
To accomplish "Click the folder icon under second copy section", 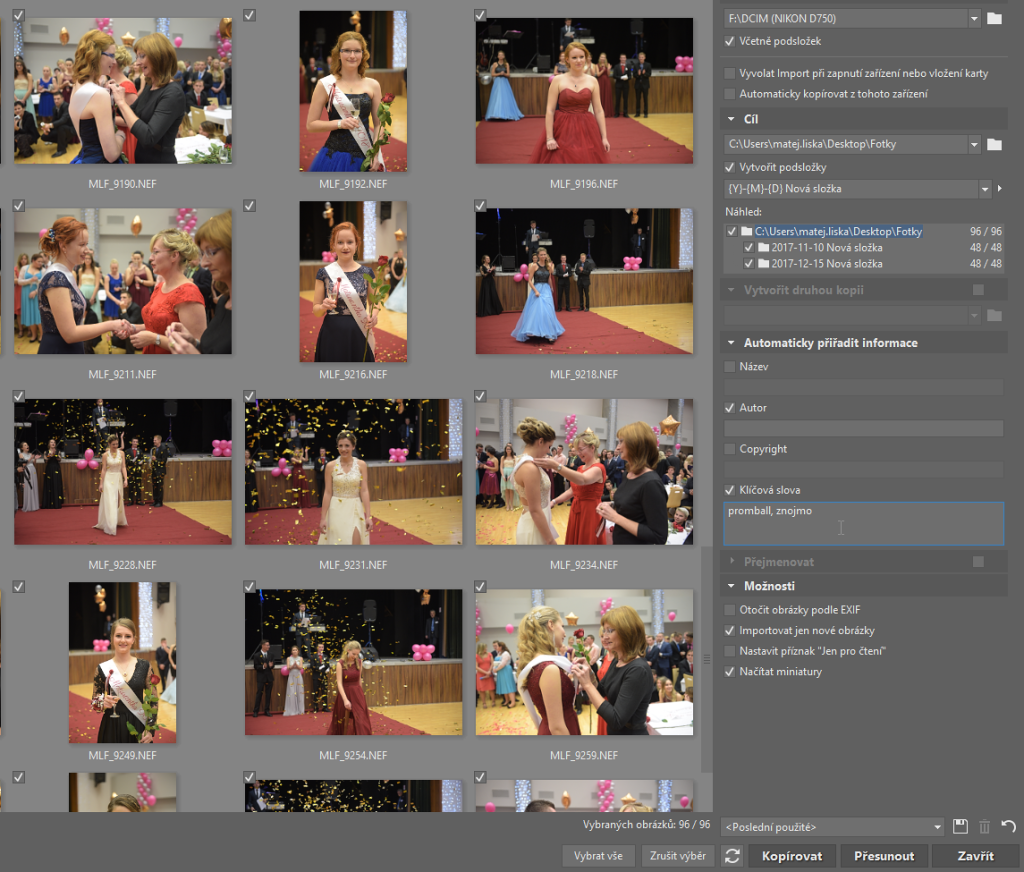I will (994, 315).
